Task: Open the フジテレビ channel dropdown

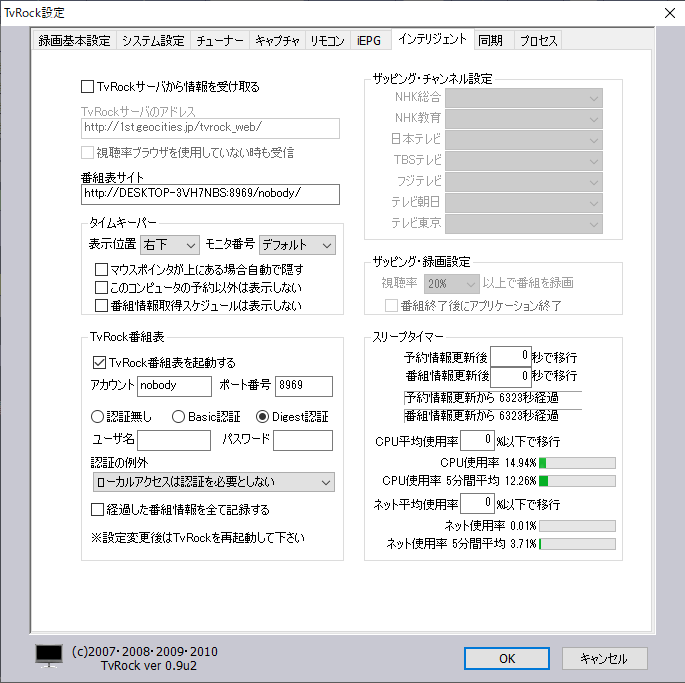Action: pos(524,182)
